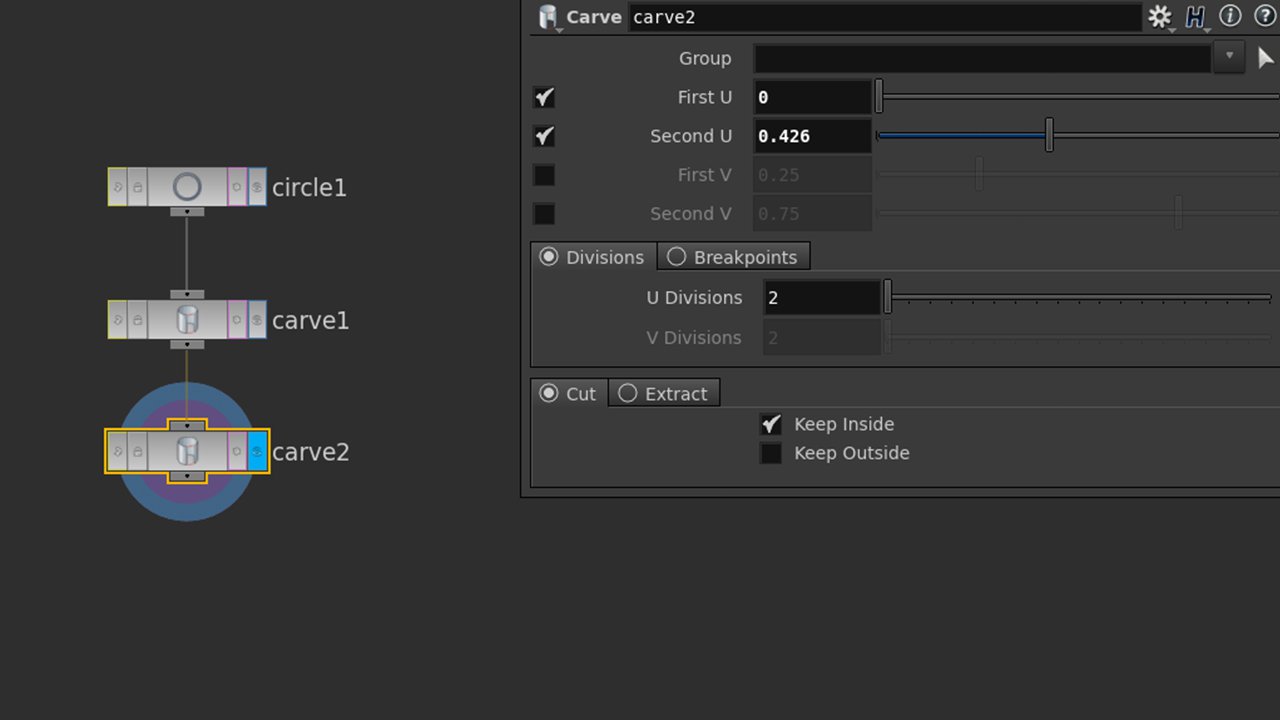Click the node name field carve2
This screenshot has height=720, width=1280.
tap(884, 17)
